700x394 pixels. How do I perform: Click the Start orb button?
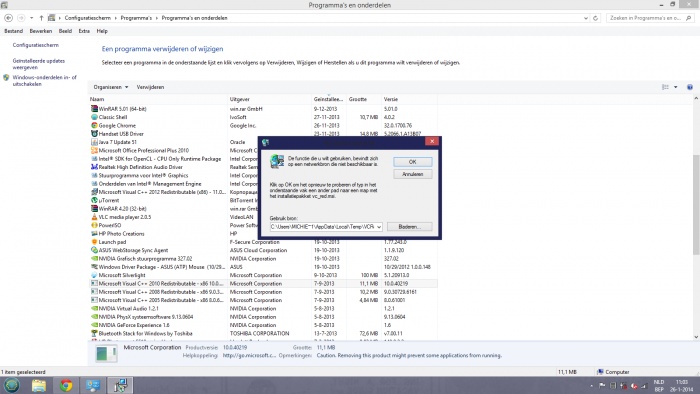(12, 385)
